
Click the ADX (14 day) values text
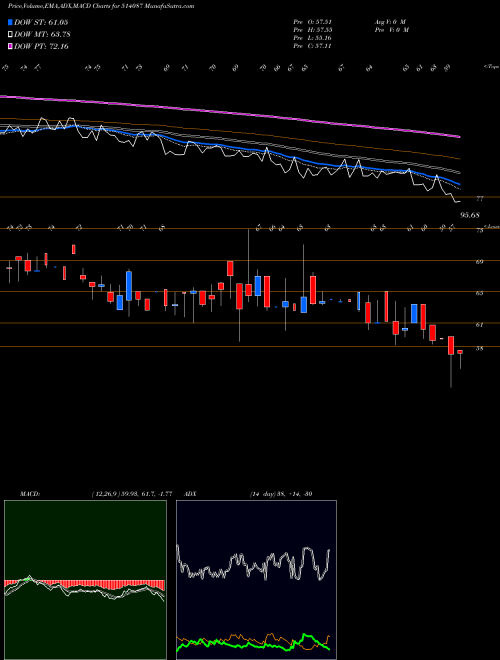pos(281,494)
